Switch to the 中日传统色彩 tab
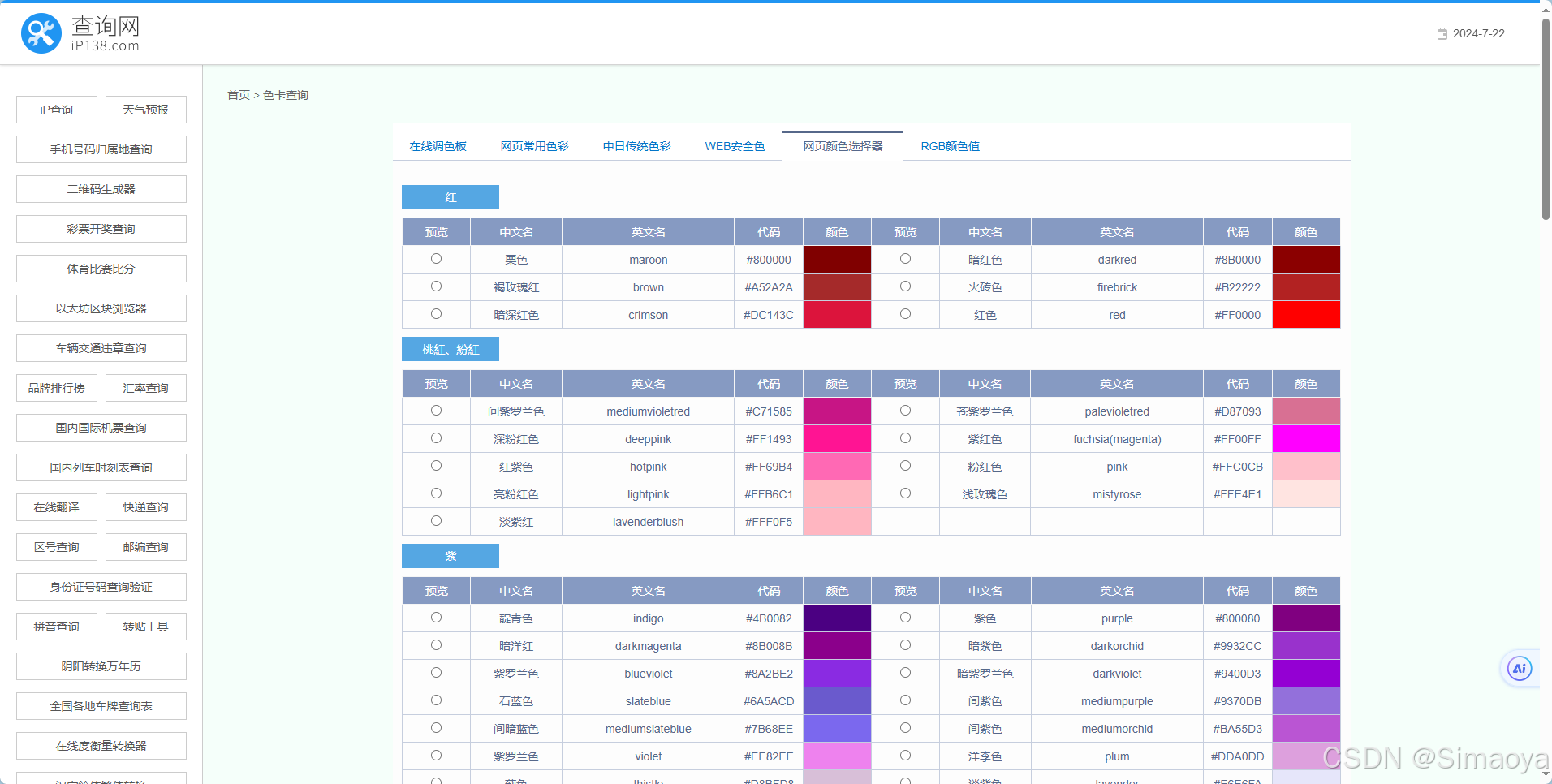This screenshot has width=1552, height=784. (x=636, y=146)
